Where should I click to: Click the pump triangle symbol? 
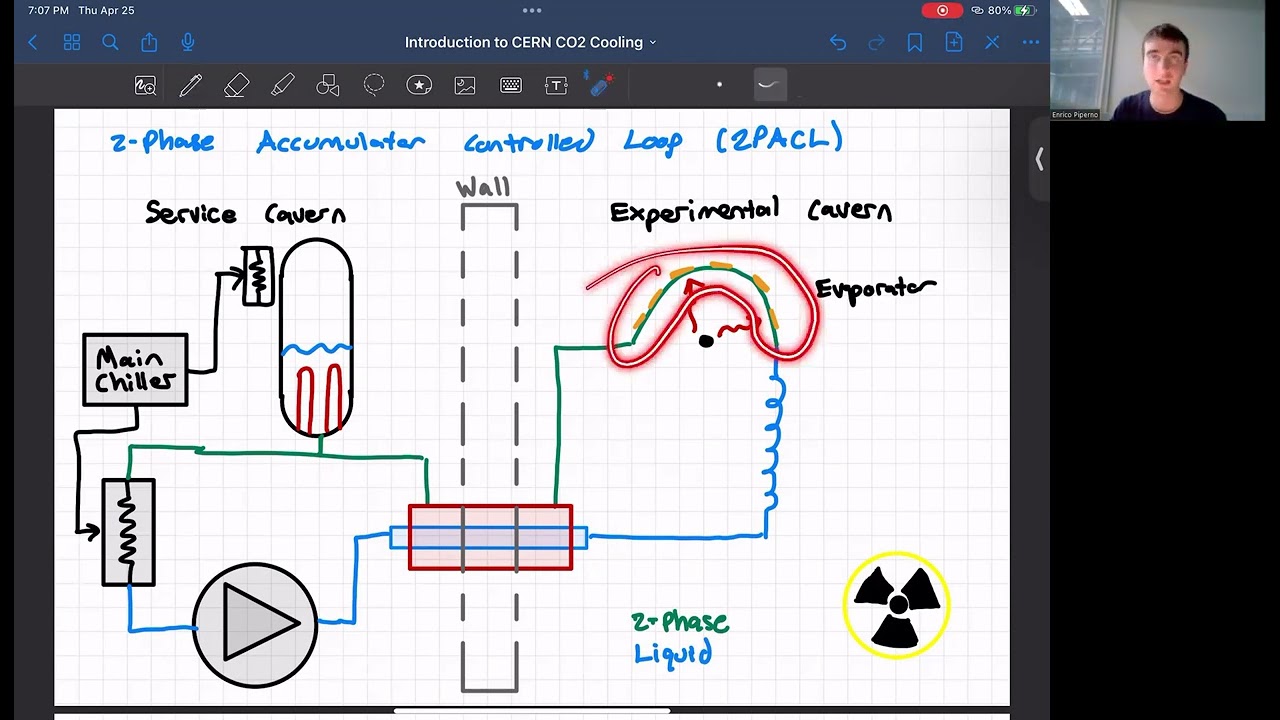[x=259, y=623]
